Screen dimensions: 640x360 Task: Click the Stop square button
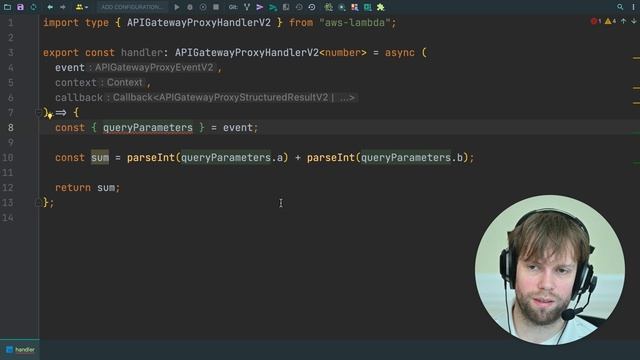(216, 7)
